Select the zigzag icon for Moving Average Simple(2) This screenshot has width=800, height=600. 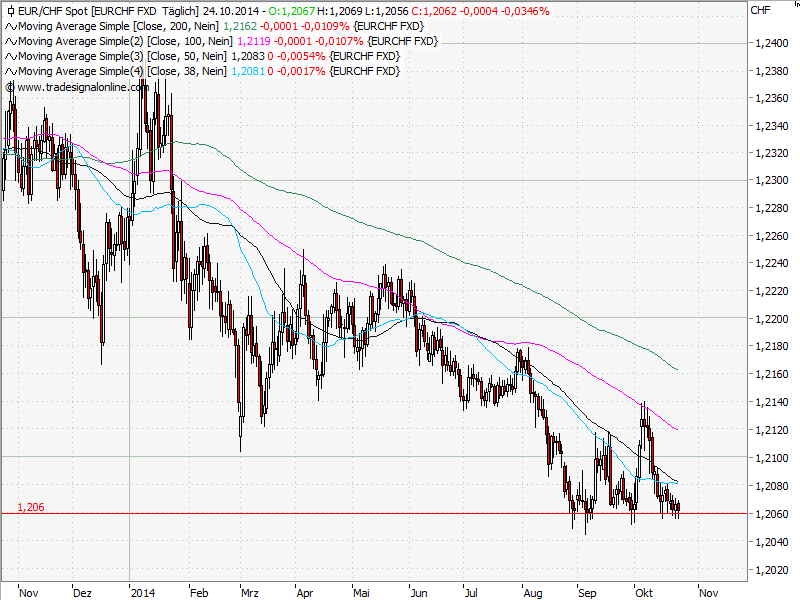(x=10, y=41)
